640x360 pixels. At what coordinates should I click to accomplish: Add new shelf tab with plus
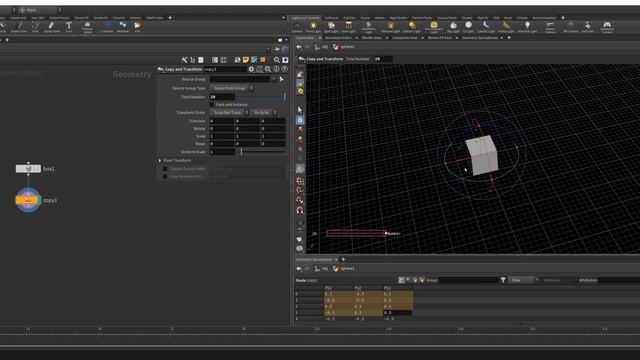click(x=563, y=18)
